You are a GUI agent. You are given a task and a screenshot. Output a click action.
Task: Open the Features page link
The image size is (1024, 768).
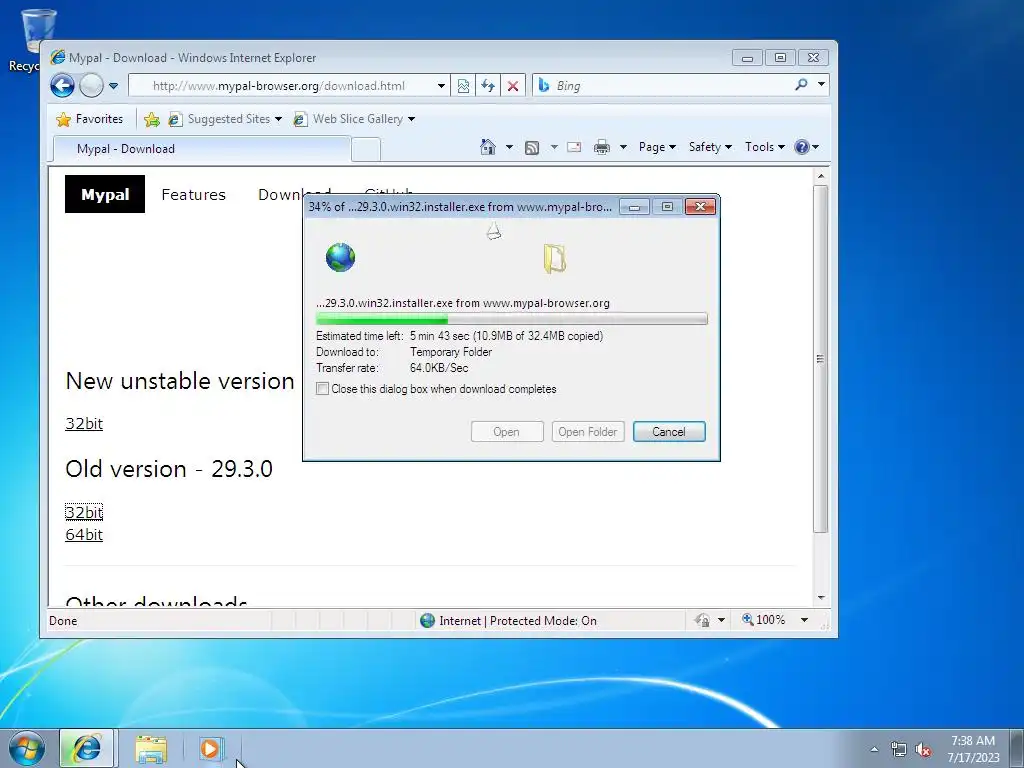(193, 195)
